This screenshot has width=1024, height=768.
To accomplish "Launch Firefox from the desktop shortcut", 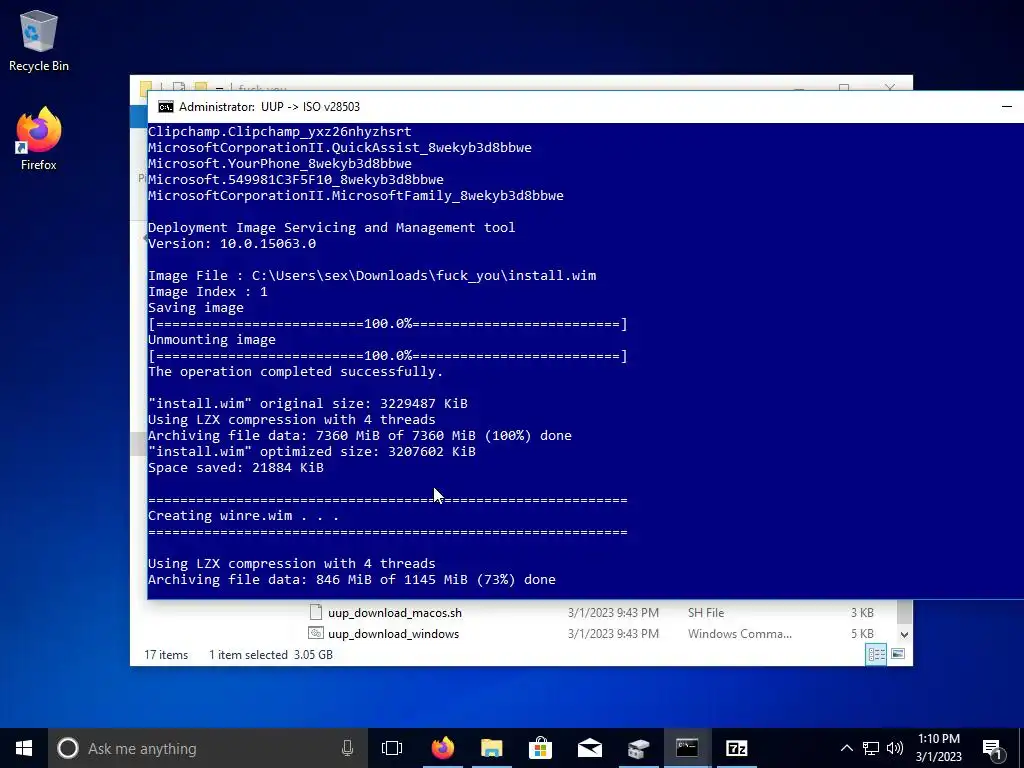I will click(39, 138).
